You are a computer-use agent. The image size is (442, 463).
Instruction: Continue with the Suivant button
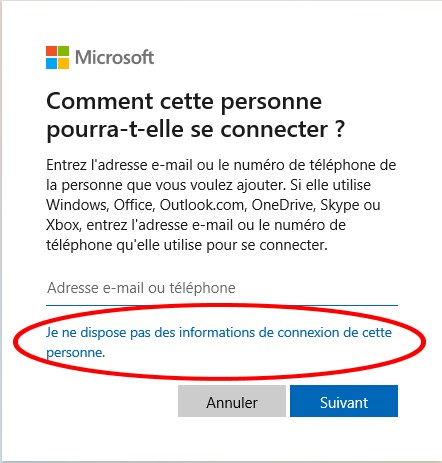click(x=344, y=401)
